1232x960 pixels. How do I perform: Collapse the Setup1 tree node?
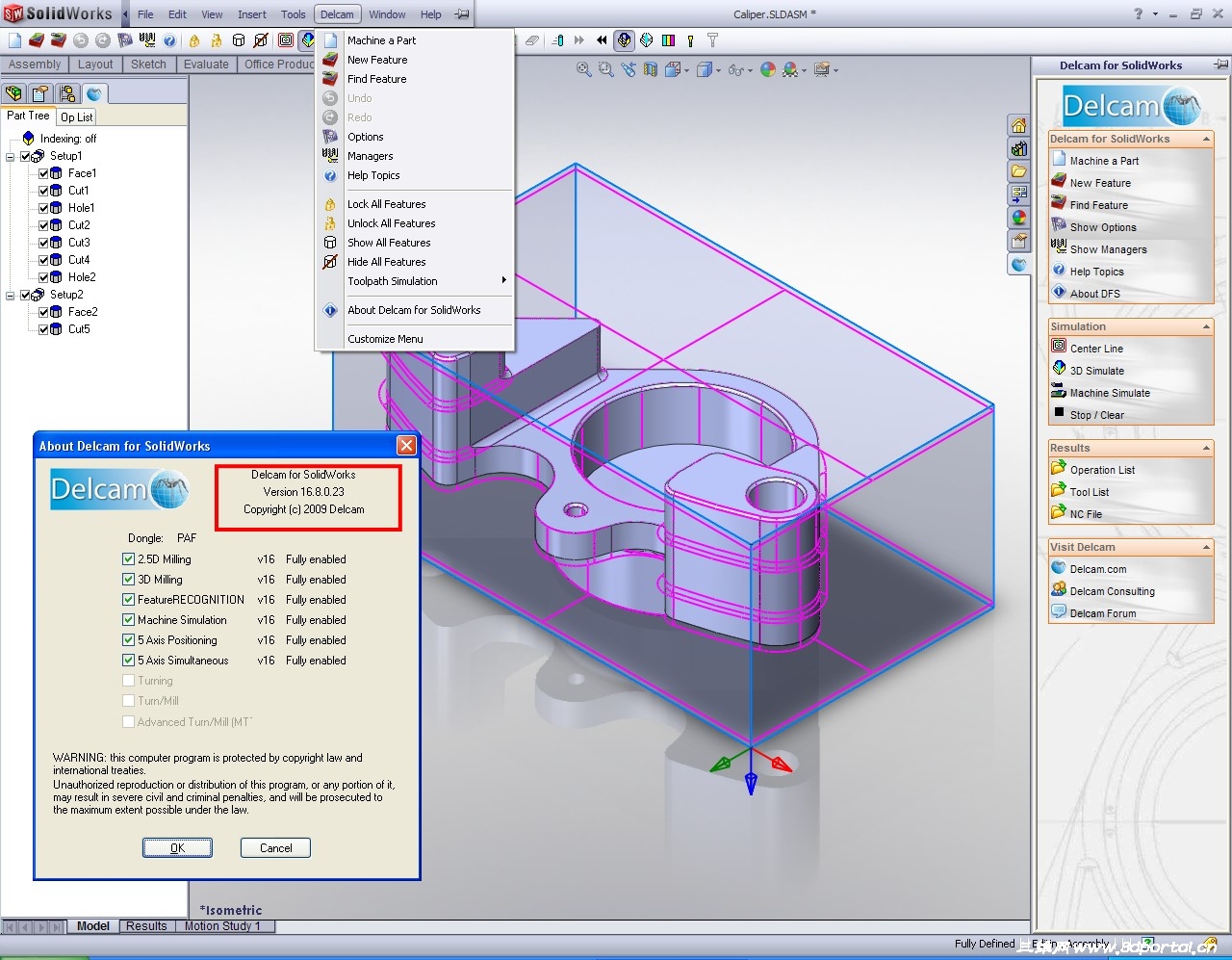coord(10,156)
